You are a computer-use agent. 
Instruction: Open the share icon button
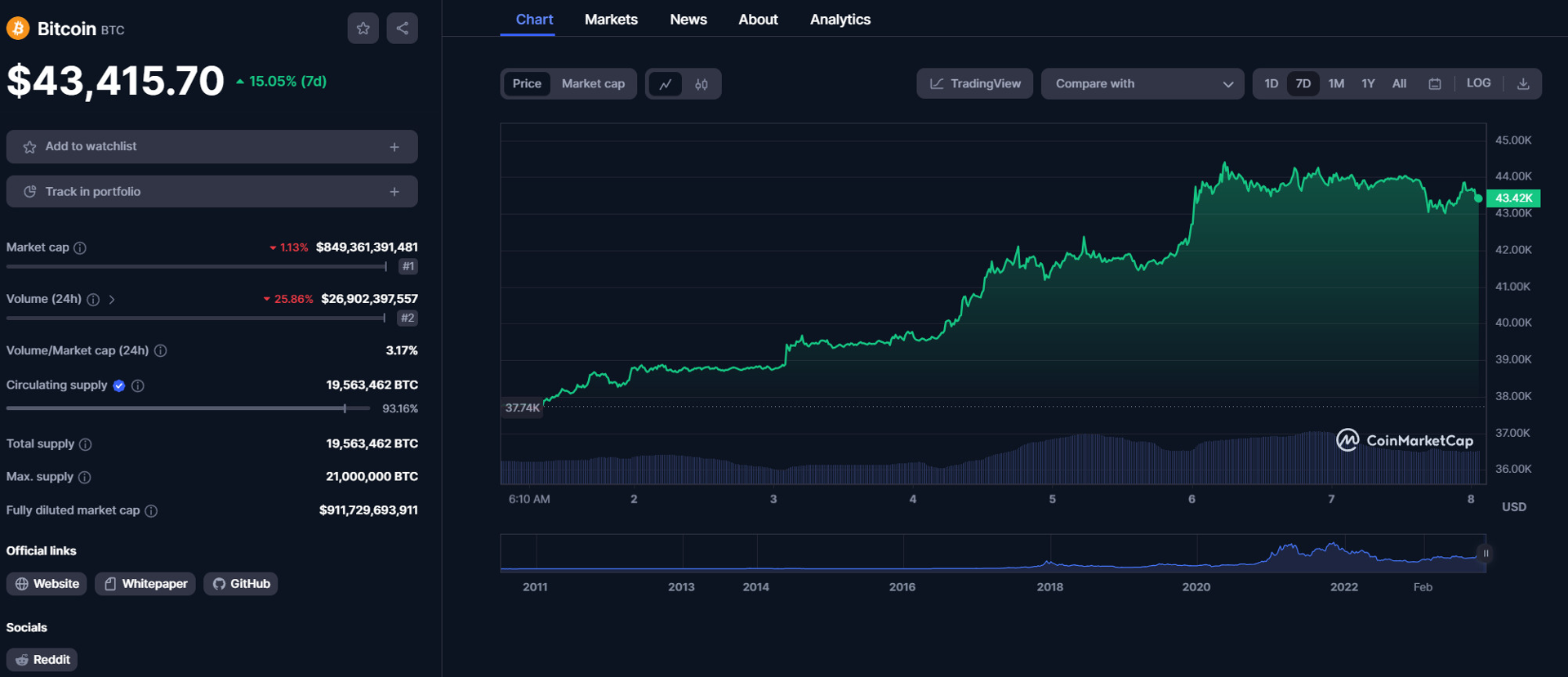403,29
